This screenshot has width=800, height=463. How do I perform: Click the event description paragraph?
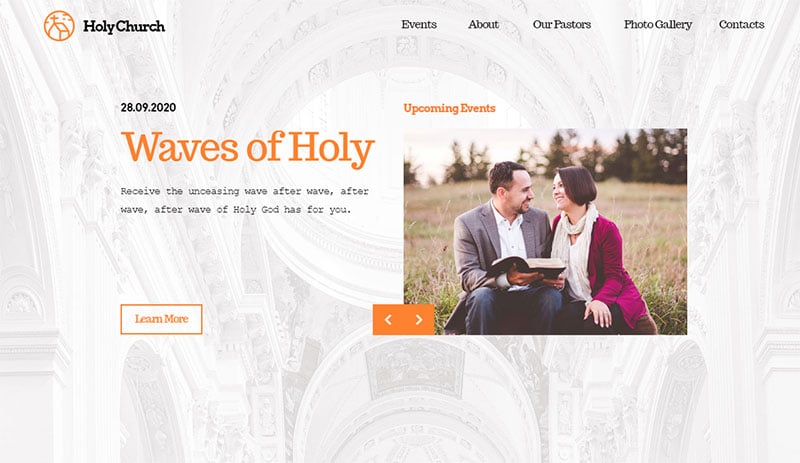[x=244, y=200]
